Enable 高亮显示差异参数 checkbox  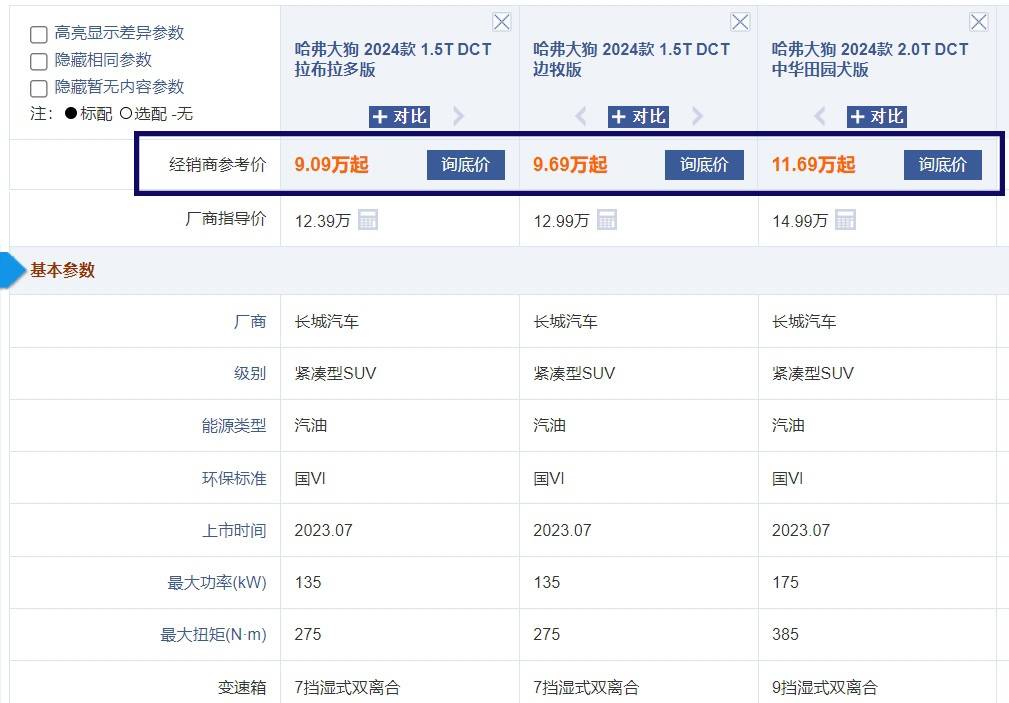[39, 34]
